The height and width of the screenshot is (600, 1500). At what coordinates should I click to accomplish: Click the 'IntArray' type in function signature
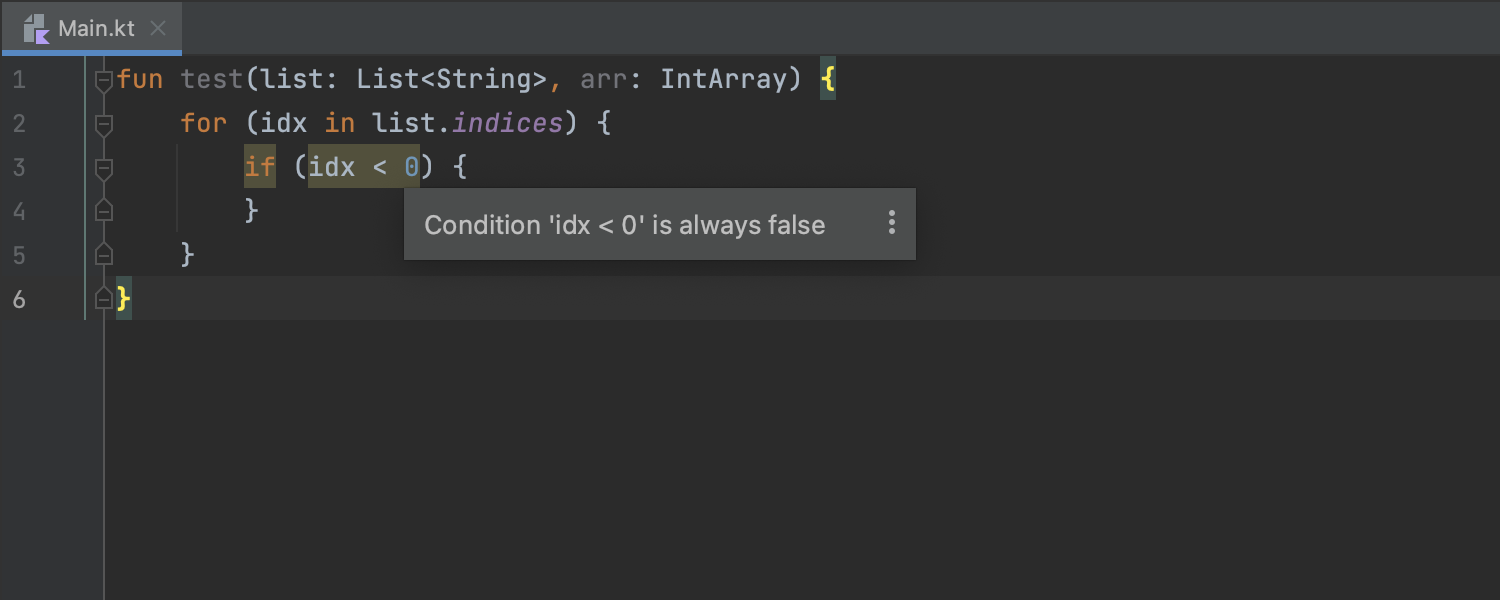(724, 79)
